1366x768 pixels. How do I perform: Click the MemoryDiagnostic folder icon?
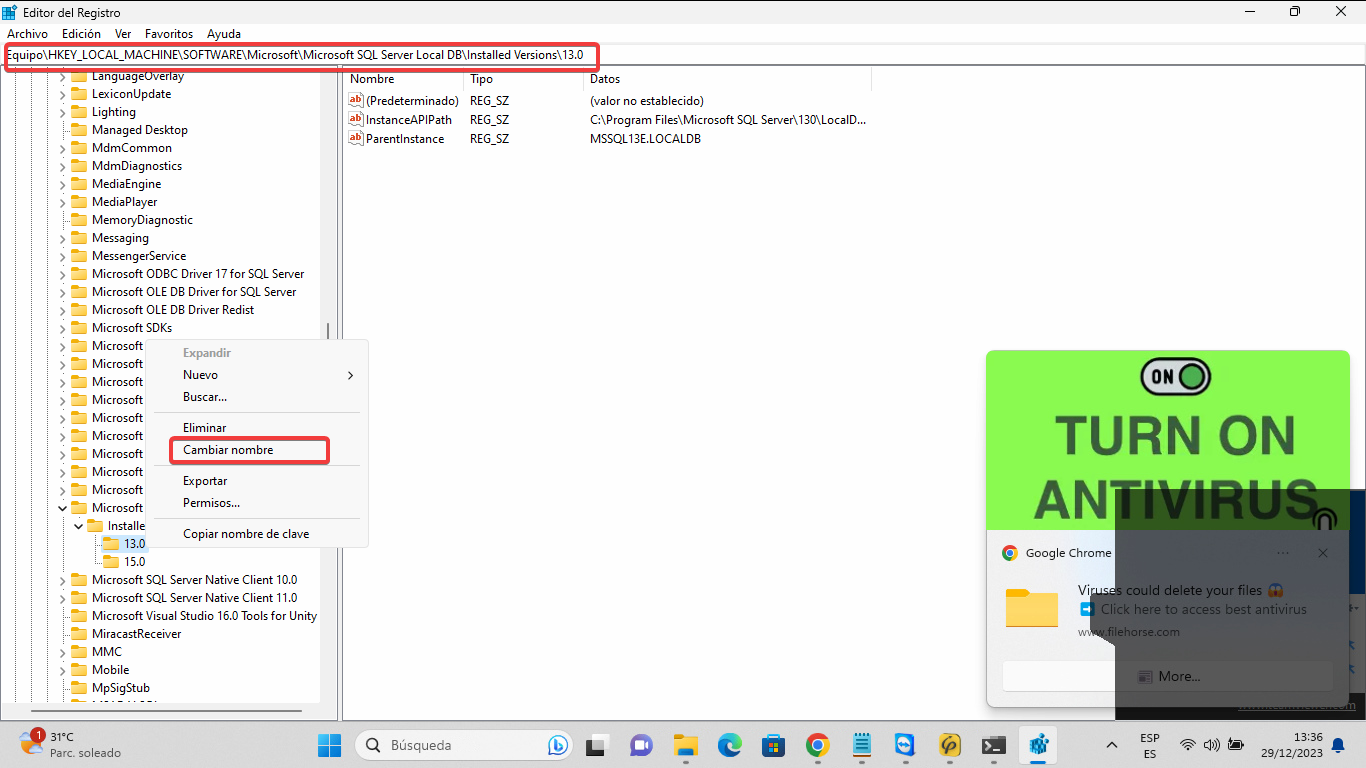click(79, 220)
